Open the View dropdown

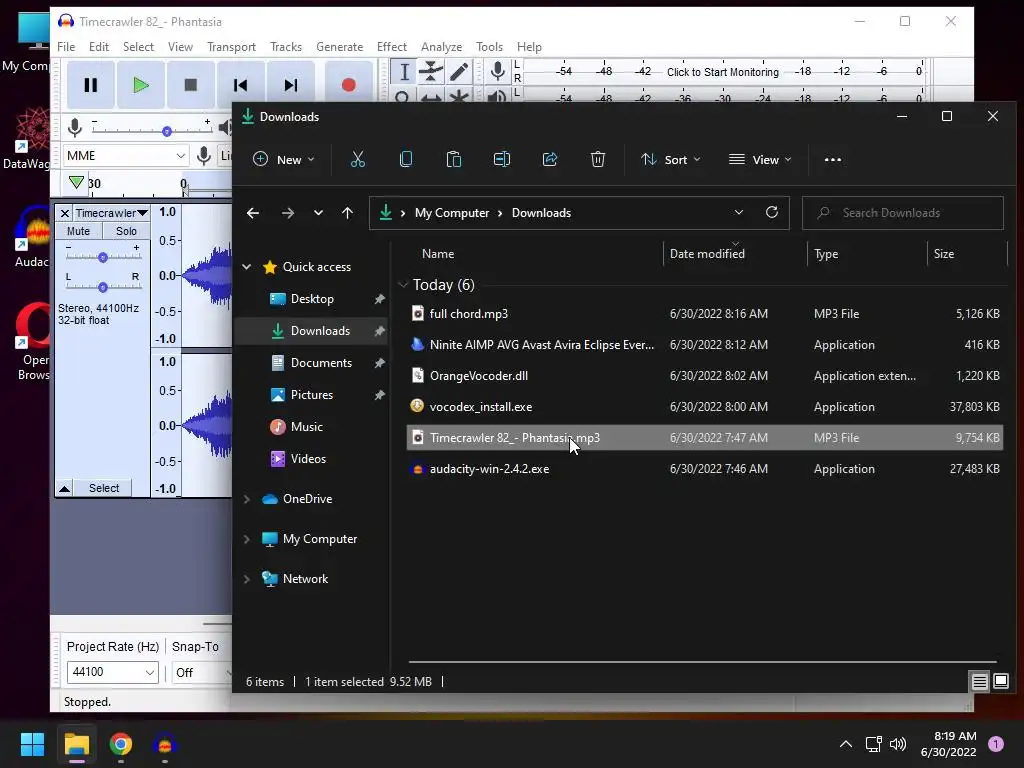(x=760, y=159)
